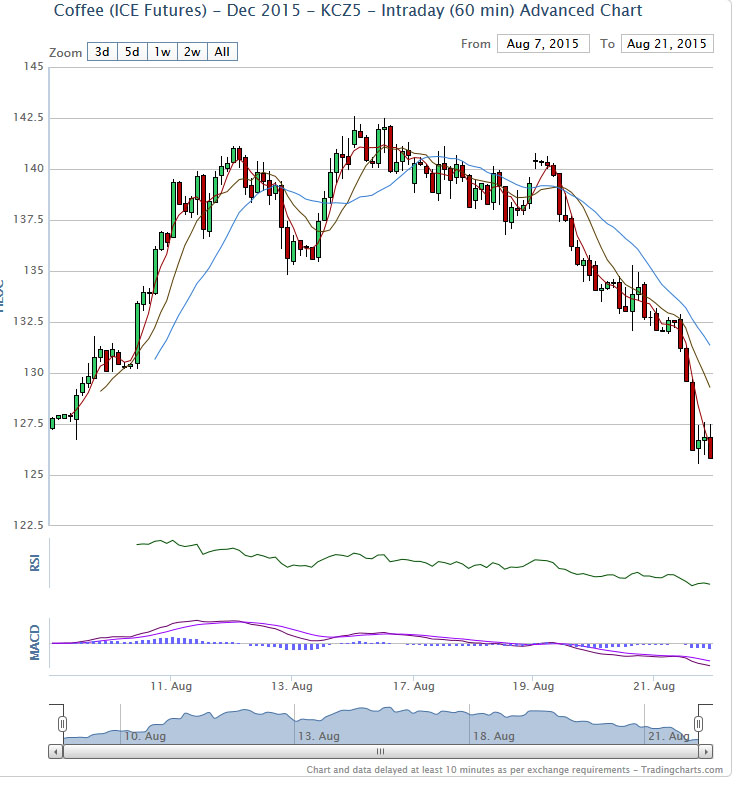Viewport: 742px width, 787px height.
Task: Click the horizontal scrollbar thumb grip
Action: [381, 752]
